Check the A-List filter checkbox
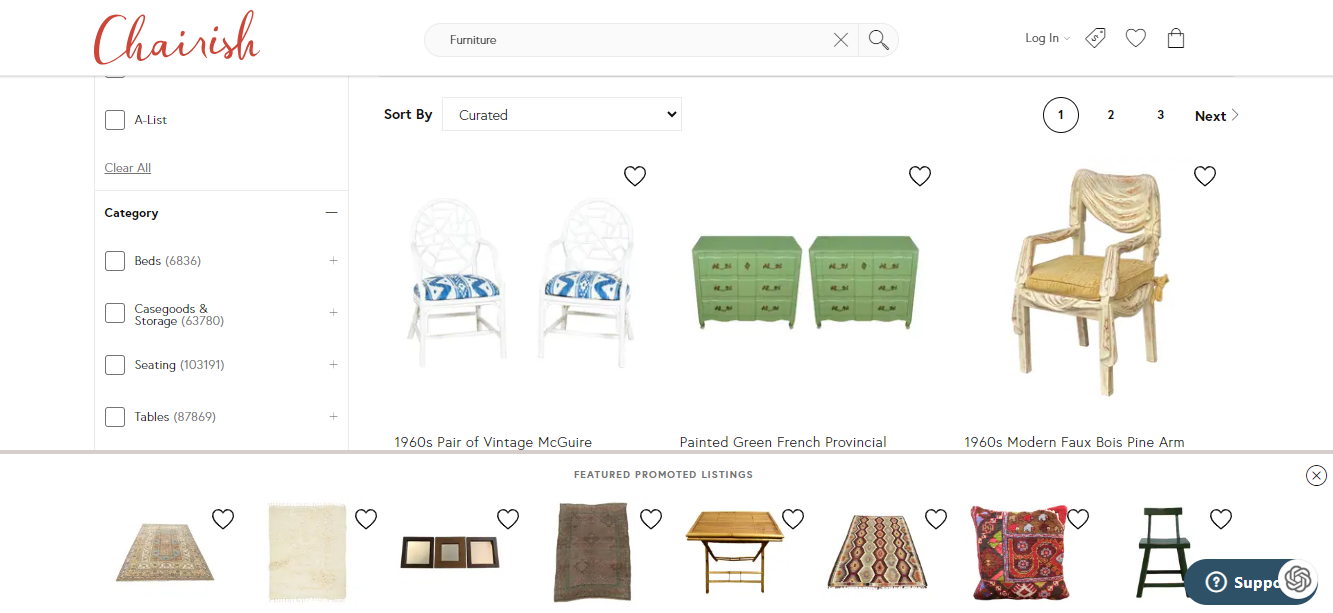The image size is (1333, 613). (115, 120)
